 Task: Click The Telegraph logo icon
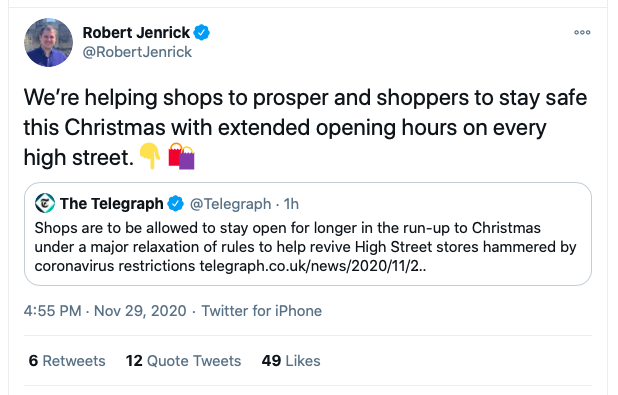point(45,203)
